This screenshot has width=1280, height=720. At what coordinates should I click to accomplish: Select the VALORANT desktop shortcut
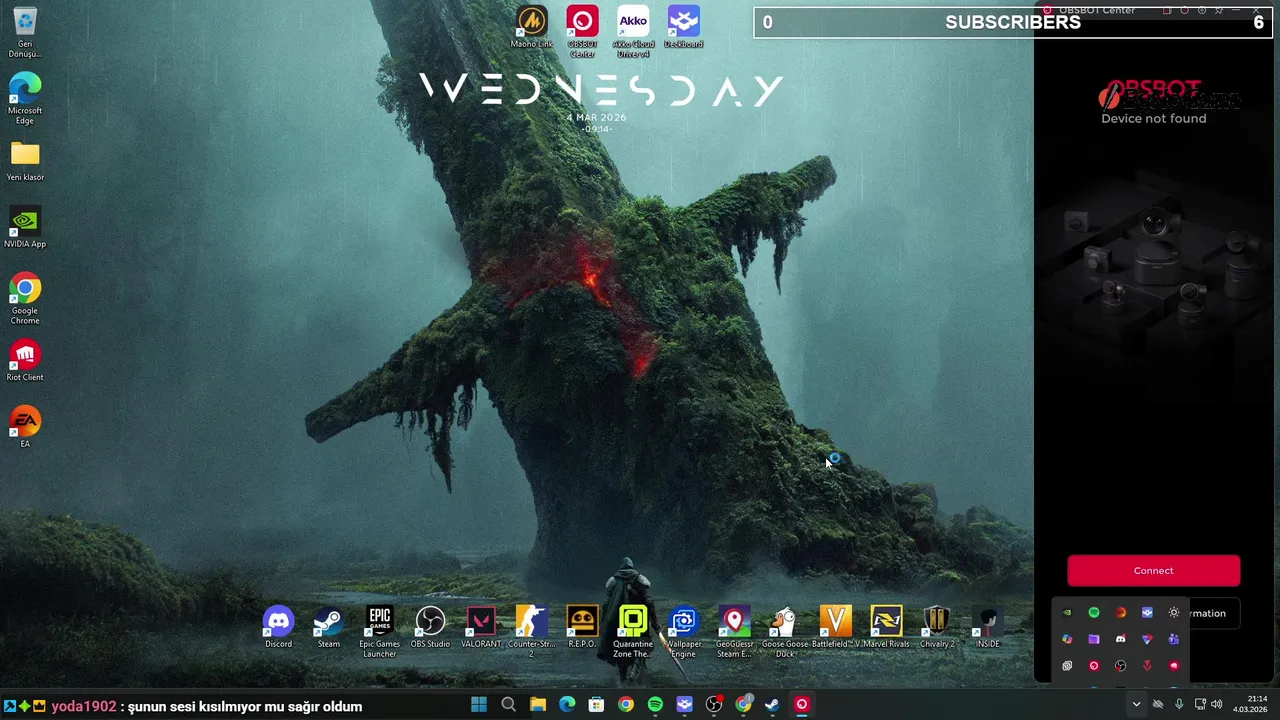pyautogui.click(x=481, y=627)
